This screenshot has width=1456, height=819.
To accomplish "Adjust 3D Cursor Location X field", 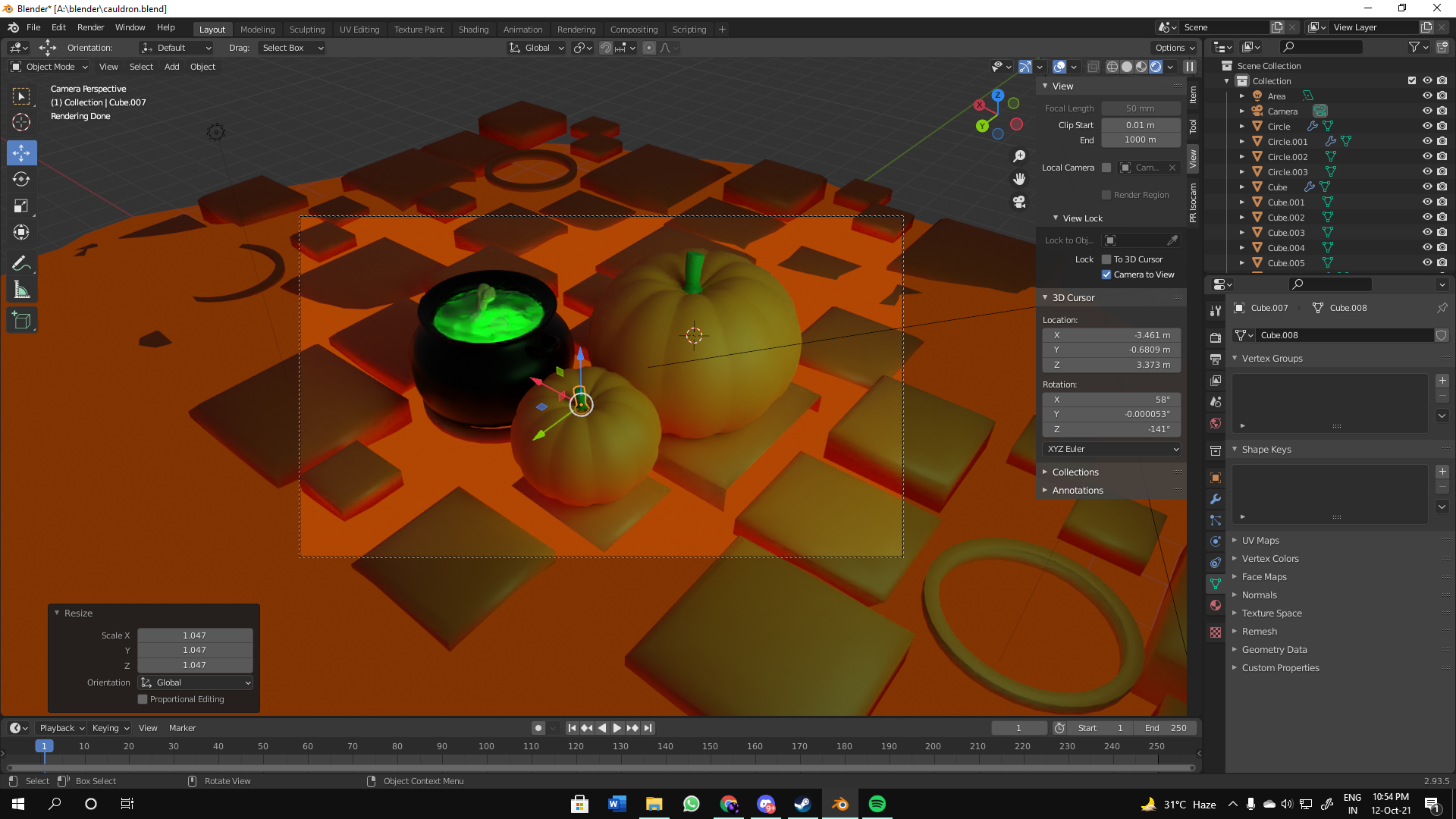I will [x=1112, y=335].
